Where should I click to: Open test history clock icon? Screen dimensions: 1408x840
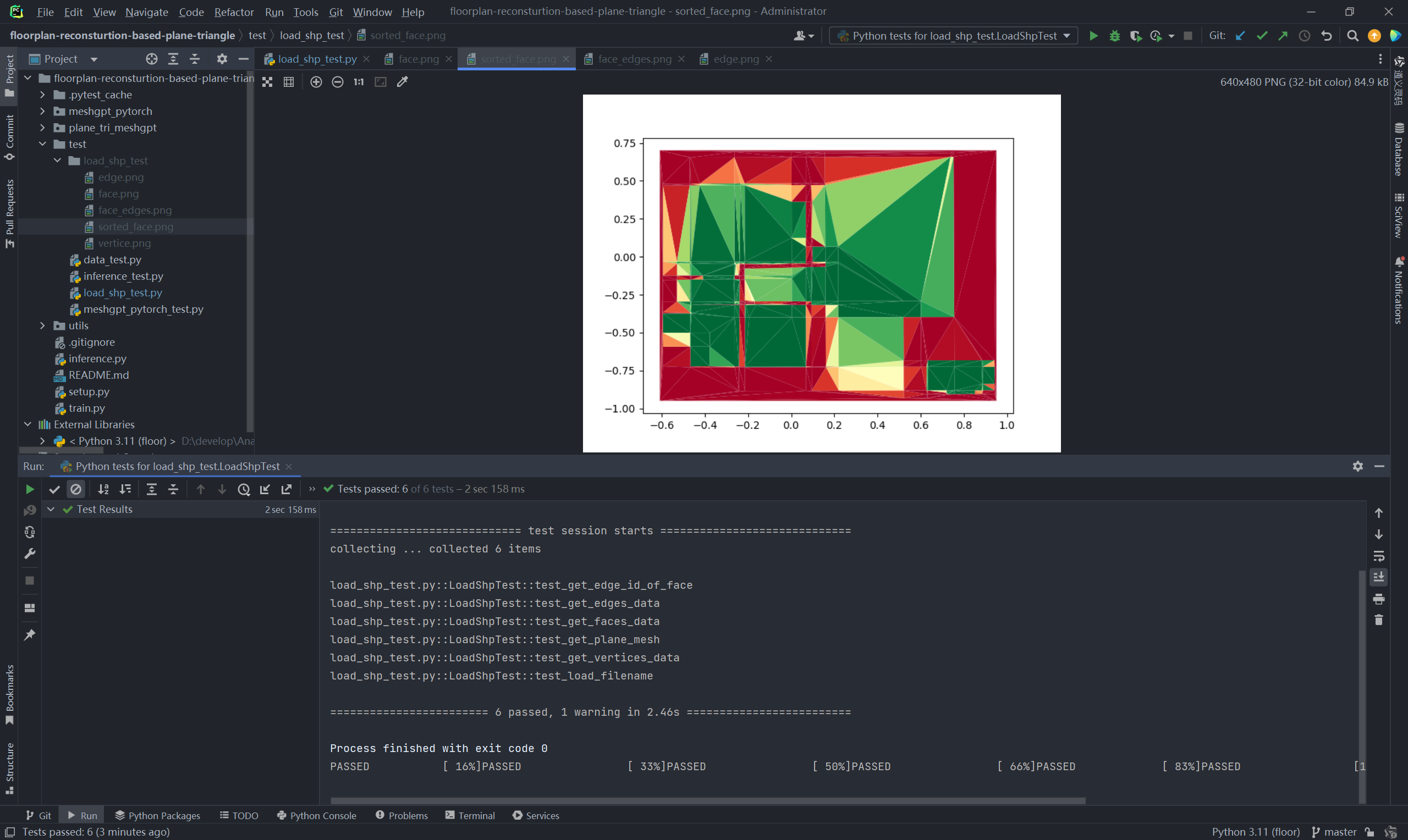point(244,489)
